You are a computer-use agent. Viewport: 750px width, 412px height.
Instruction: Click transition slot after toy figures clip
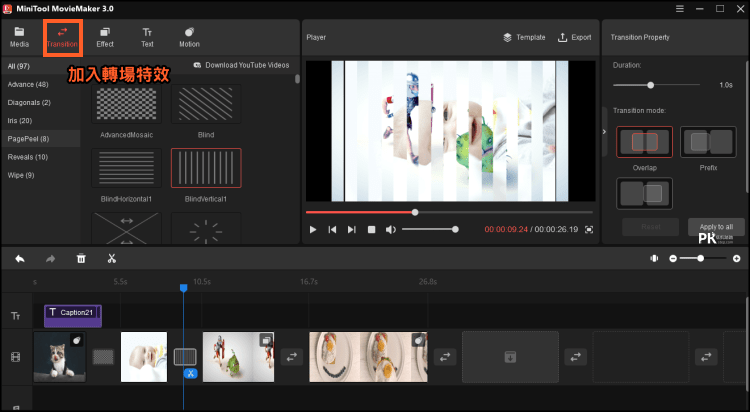292,357
